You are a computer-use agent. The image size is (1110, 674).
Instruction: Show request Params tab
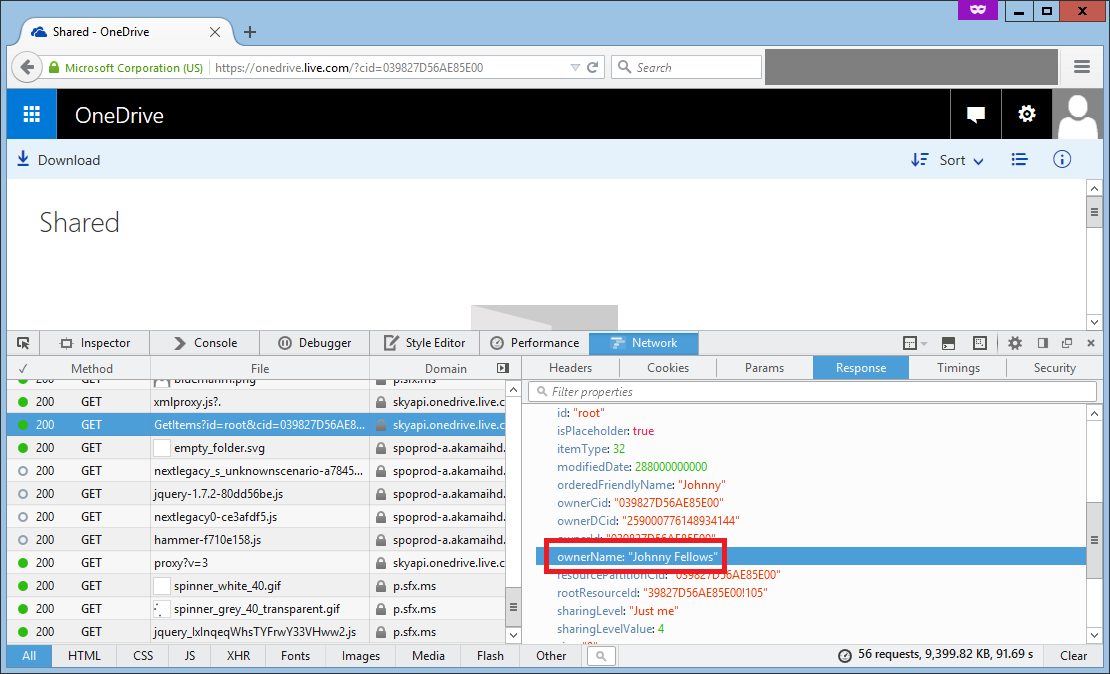point(765,367)
